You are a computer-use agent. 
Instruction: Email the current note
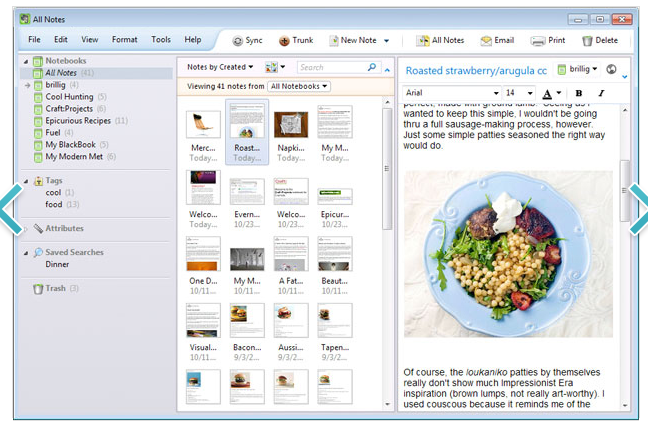point(498,41)
